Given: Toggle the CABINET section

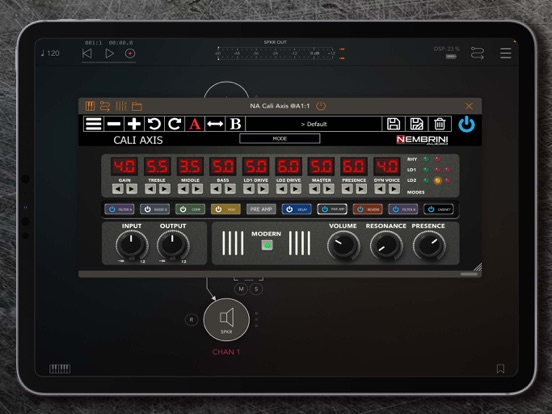Looking at the screenshot, I should pyautogui.click(x=438, y=209).
